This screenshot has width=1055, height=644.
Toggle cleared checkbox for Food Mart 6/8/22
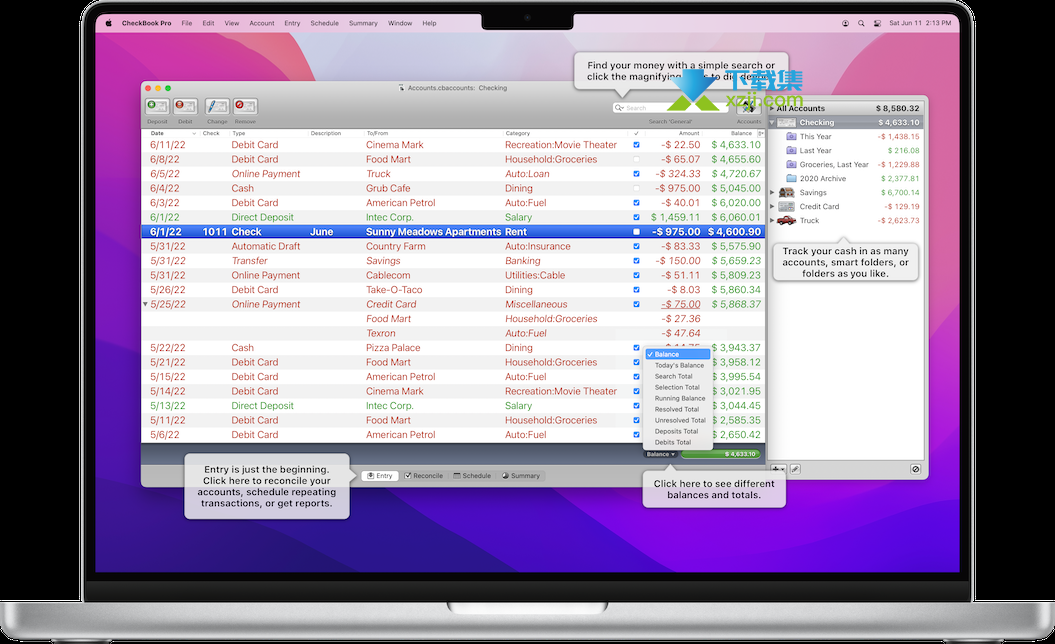tap(636, 159)
